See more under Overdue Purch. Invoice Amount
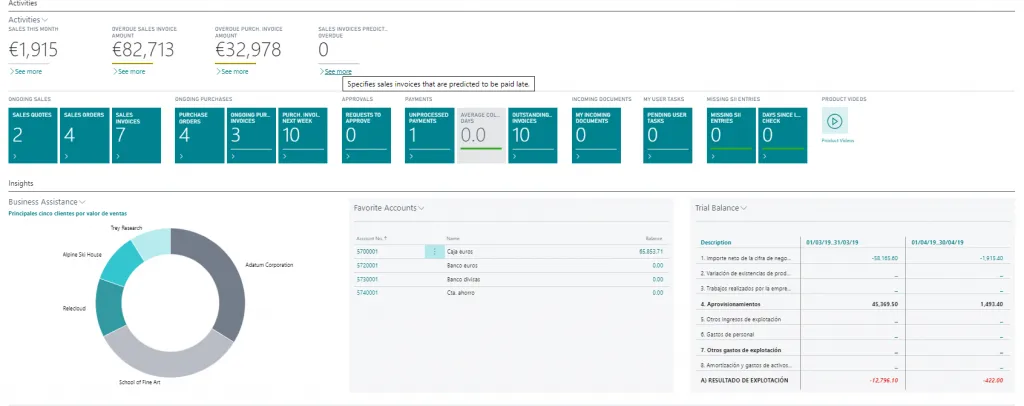1024x406 pixels. pyautogui.click(x=232, y=71)
